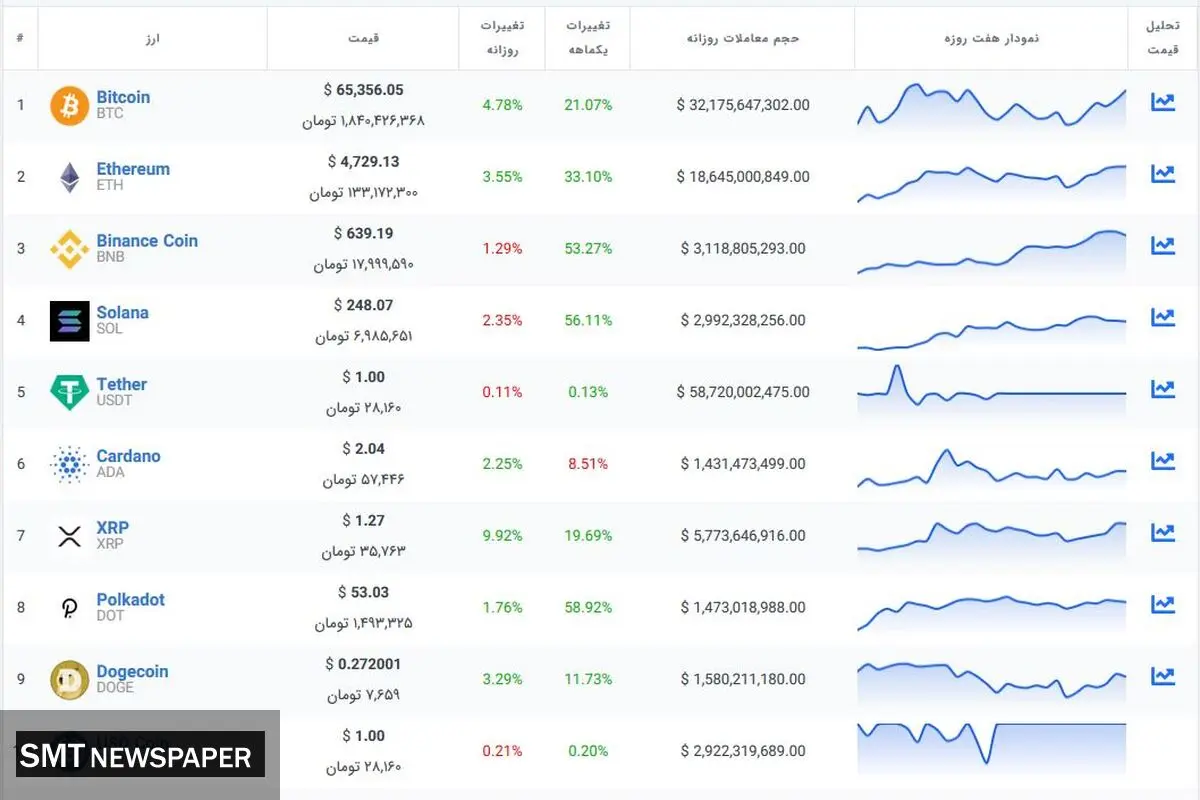Open the Tether coin page link
The image size is (1200, 800).
[x=121, y=385]
